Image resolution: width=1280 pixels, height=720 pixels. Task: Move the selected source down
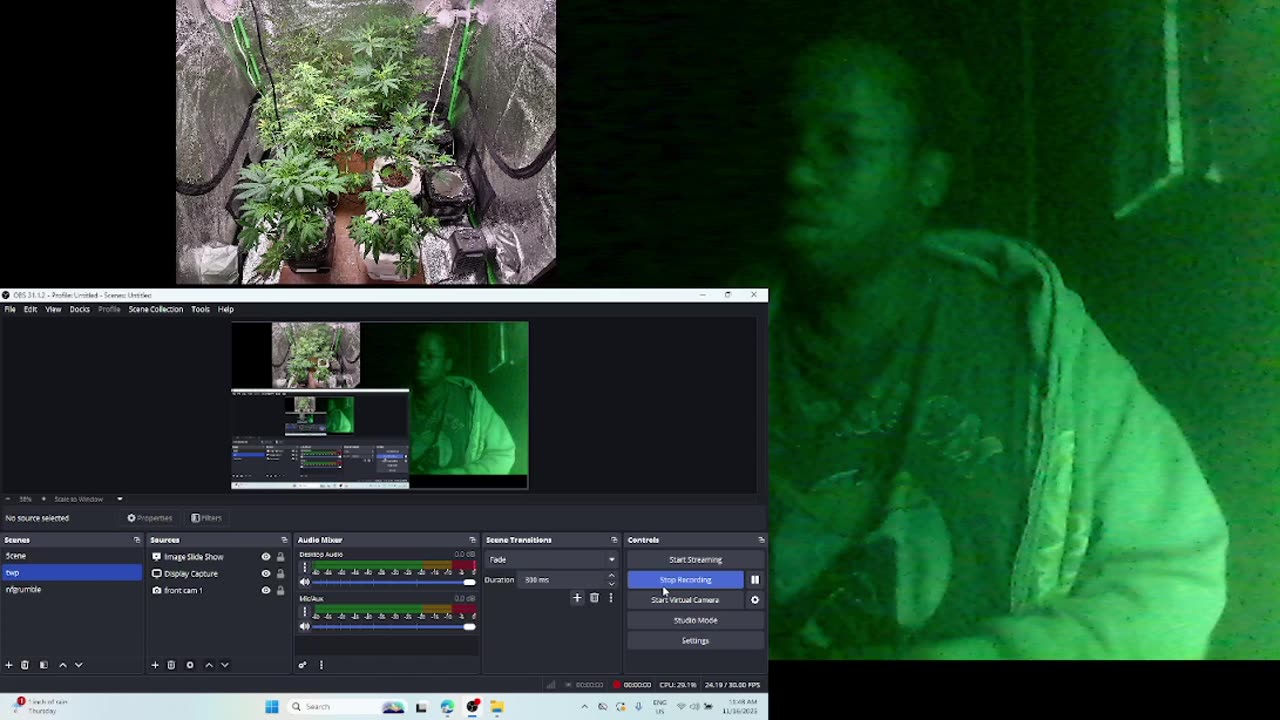[225, 665]
